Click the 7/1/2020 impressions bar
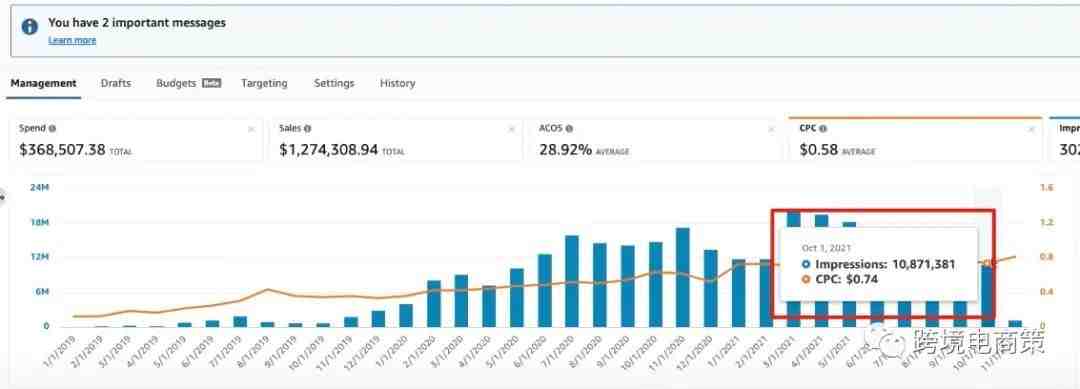1080x389 pixels. pos(572,282)
